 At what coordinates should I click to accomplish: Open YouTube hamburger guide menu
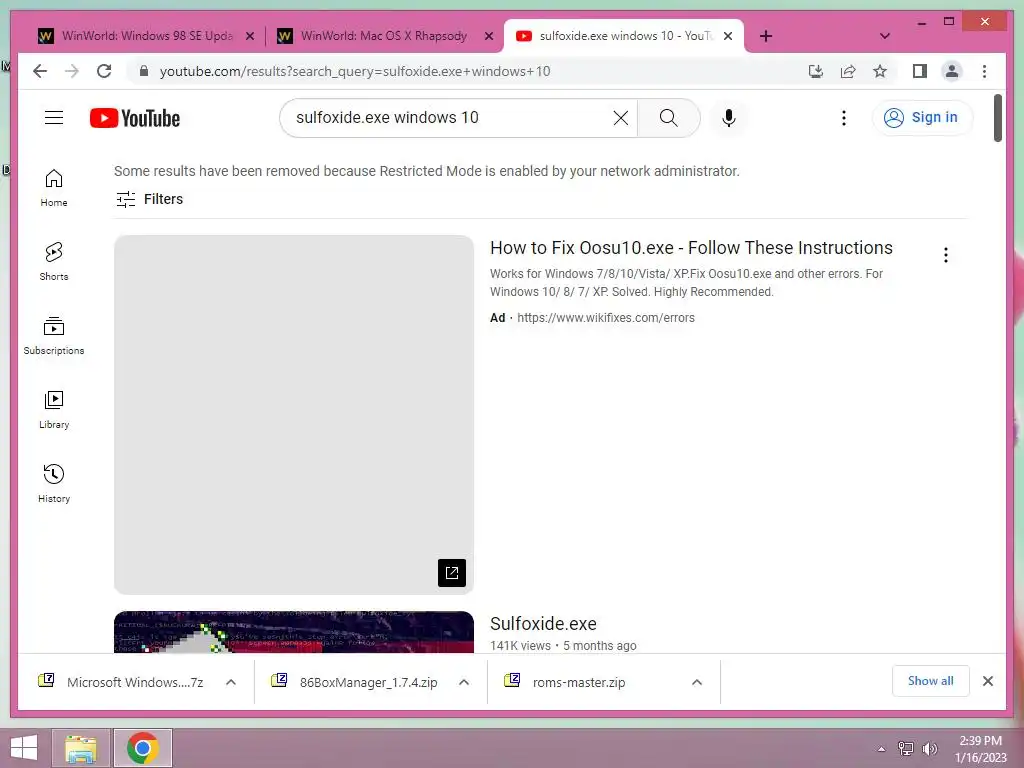(x=54, y=118)
